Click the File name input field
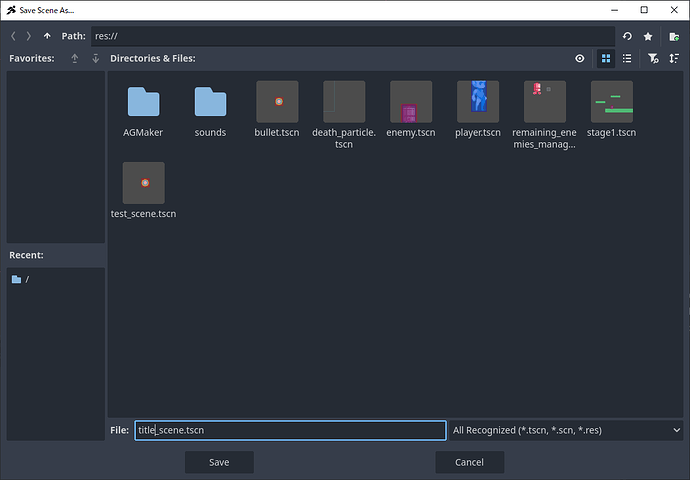This screenshot has height=480, width=690. click(x=290, y=430)
